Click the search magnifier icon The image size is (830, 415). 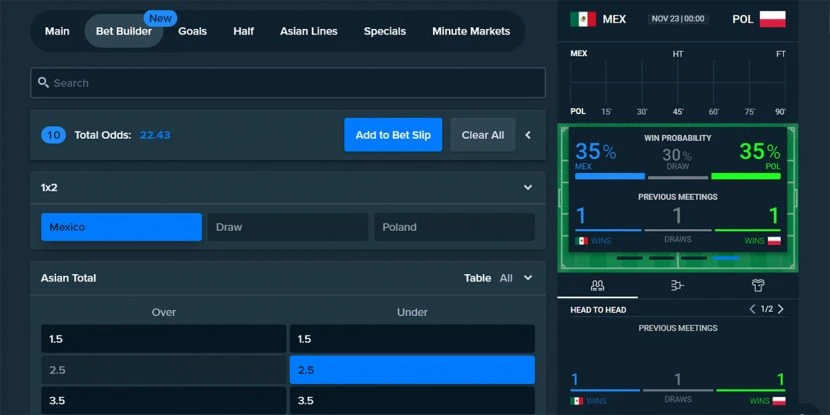tap(43, 83)
